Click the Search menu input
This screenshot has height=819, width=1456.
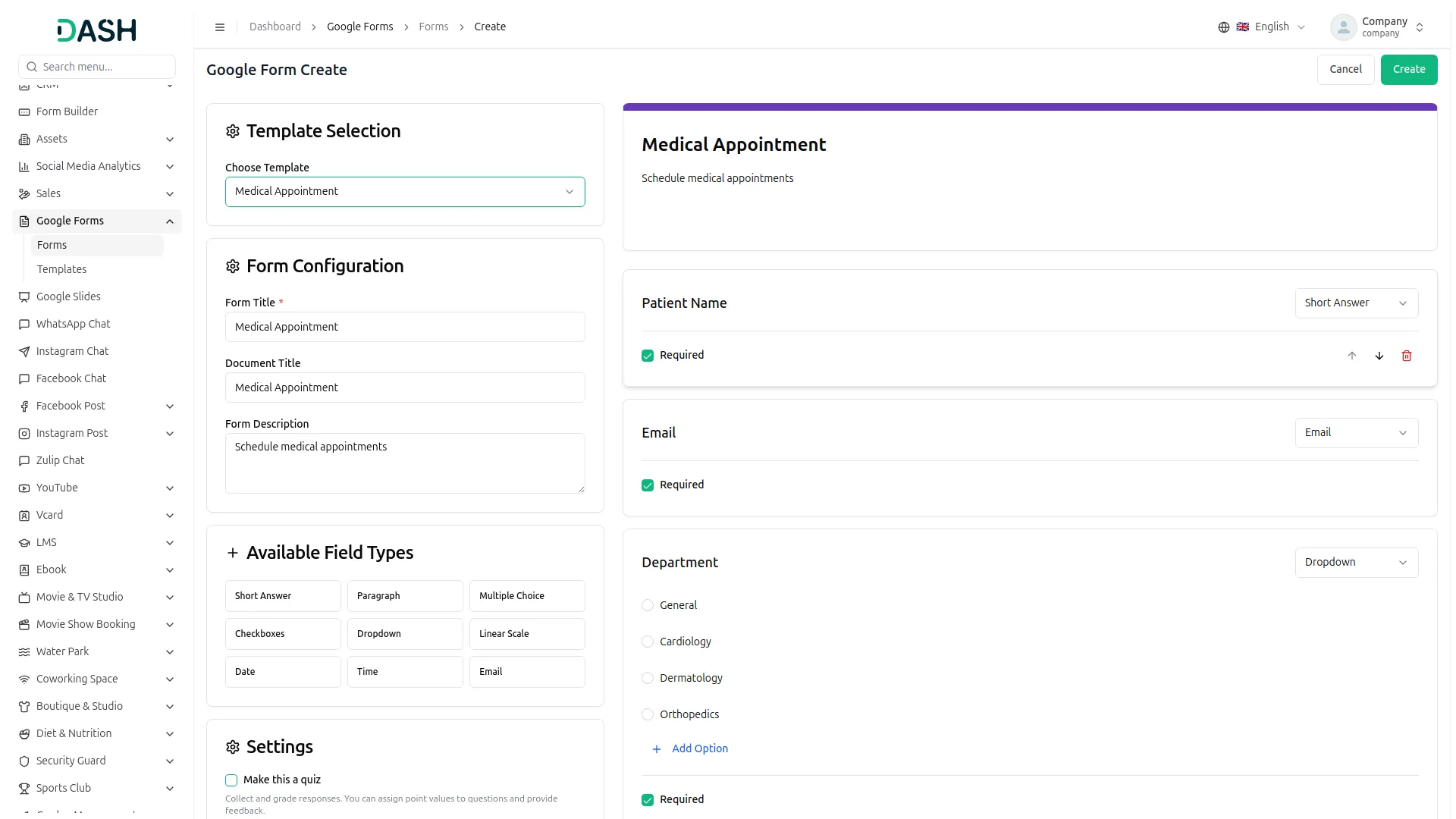[97, 67]
